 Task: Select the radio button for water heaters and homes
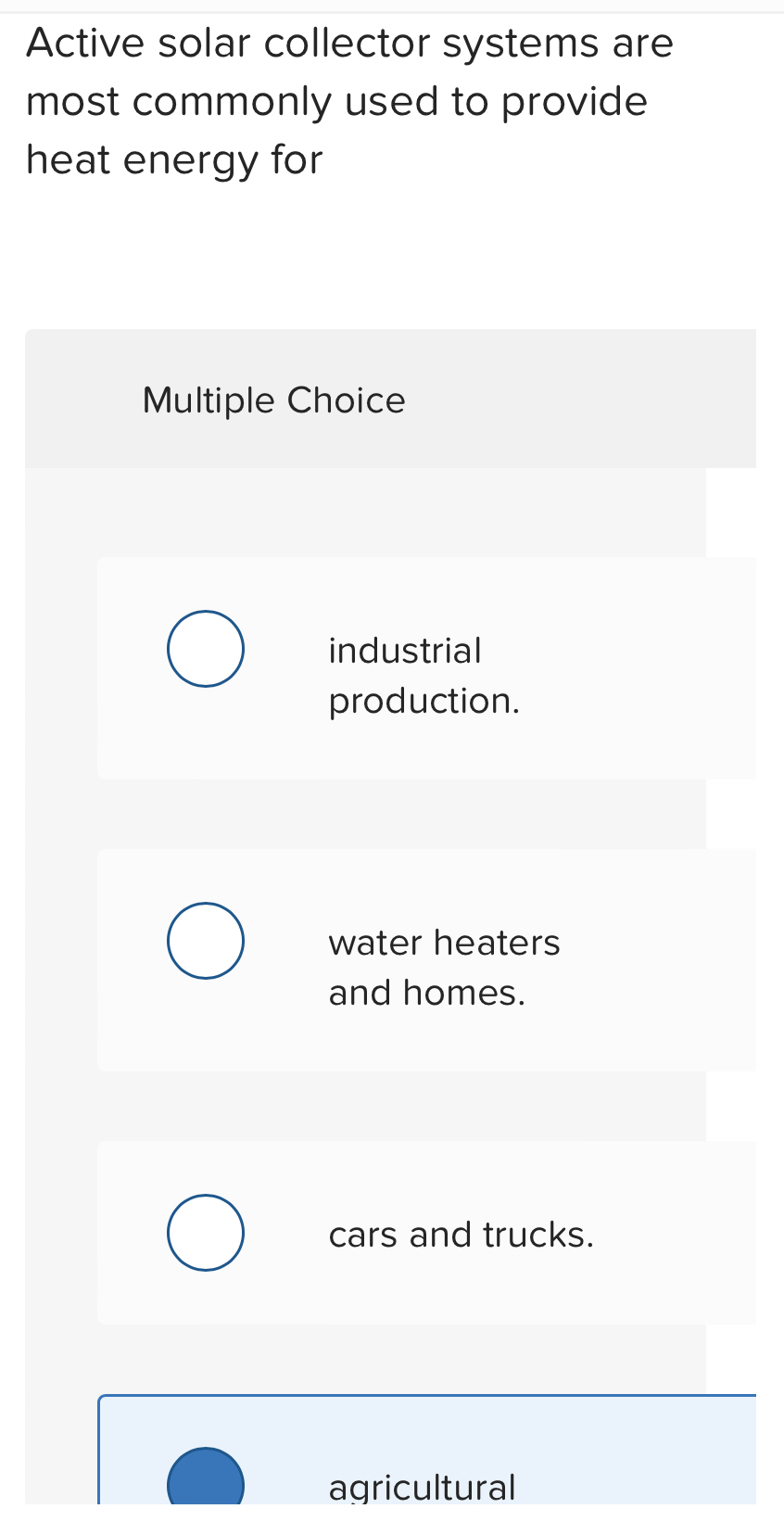(205, 940)
